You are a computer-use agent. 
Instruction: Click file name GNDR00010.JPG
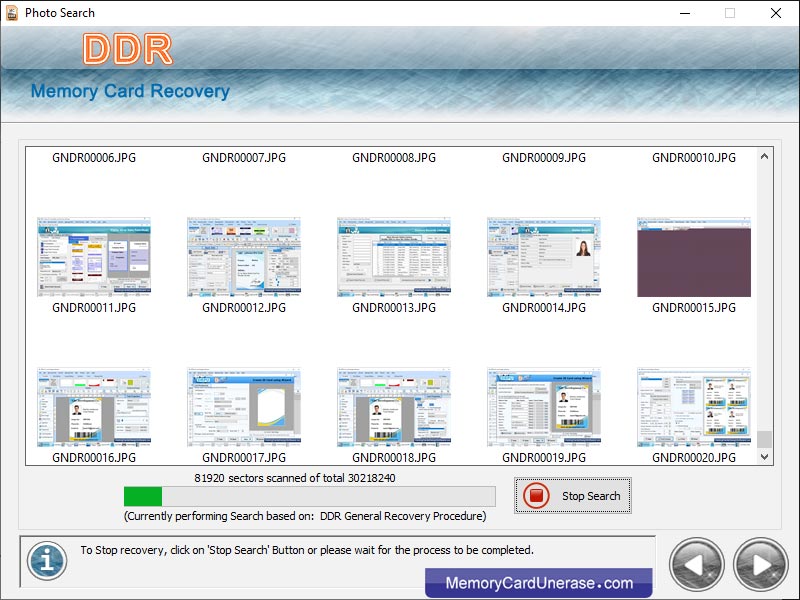(694, 158)
